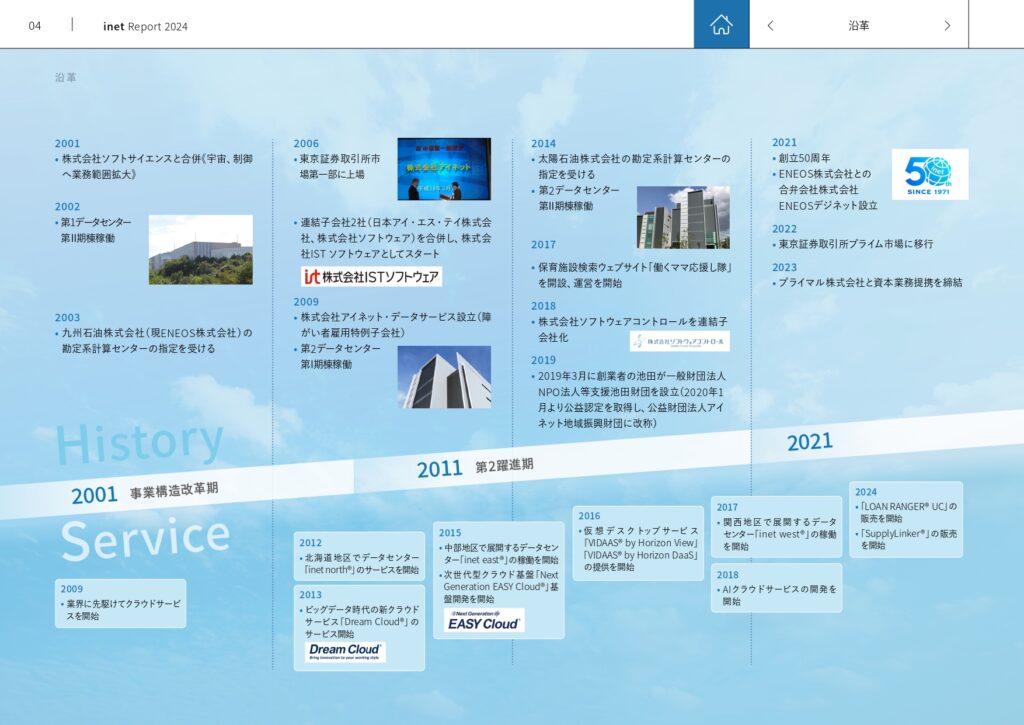Click the 2011 第2躍進期 timeline marker

(x=475, y=467)
